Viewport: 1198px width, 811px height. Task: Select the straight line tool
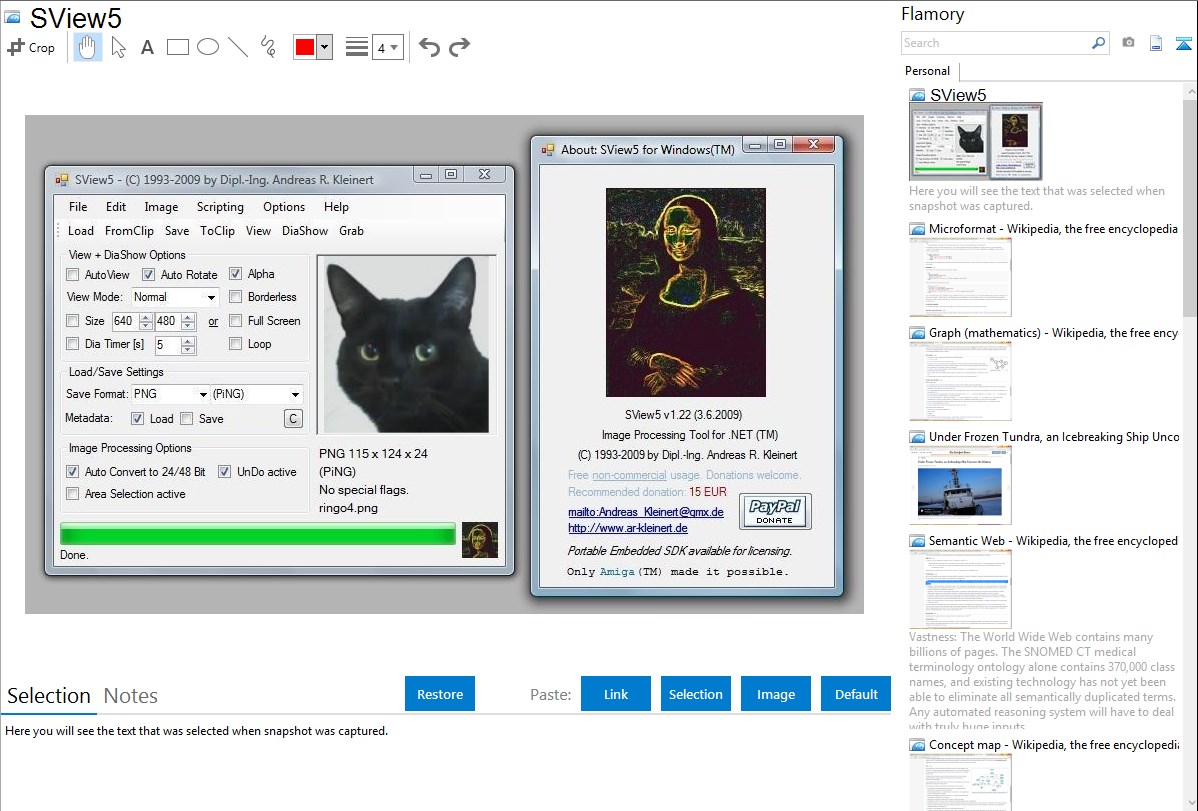pos(238,47)
